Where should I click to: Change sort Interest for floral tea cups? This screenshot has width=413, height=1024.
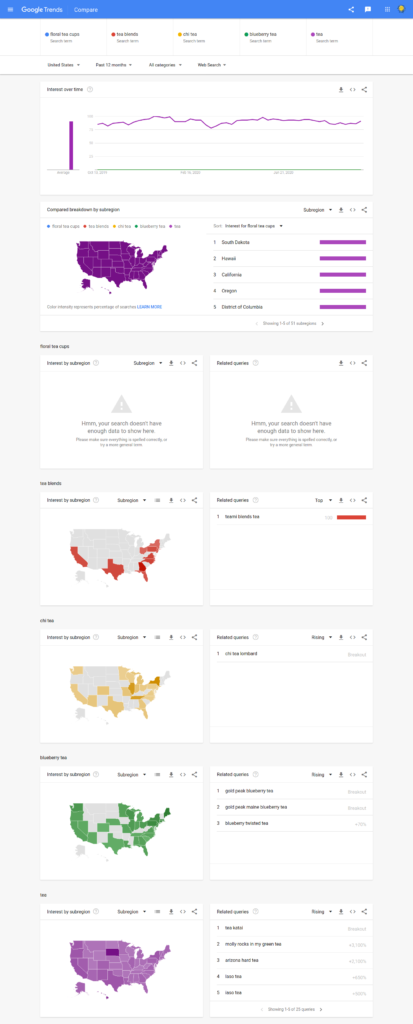(x=254, y=226)
